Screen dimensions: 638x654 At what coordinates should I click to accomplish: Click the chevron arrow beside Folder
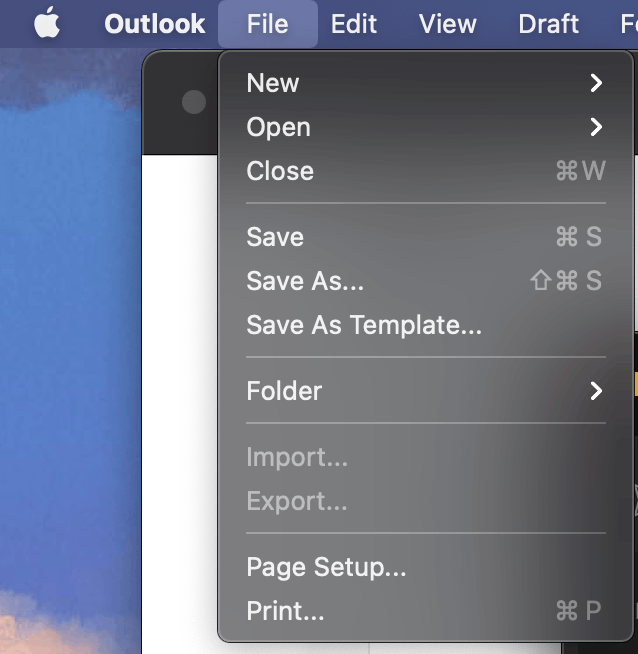pyautogui.click(x=596, y=391)
